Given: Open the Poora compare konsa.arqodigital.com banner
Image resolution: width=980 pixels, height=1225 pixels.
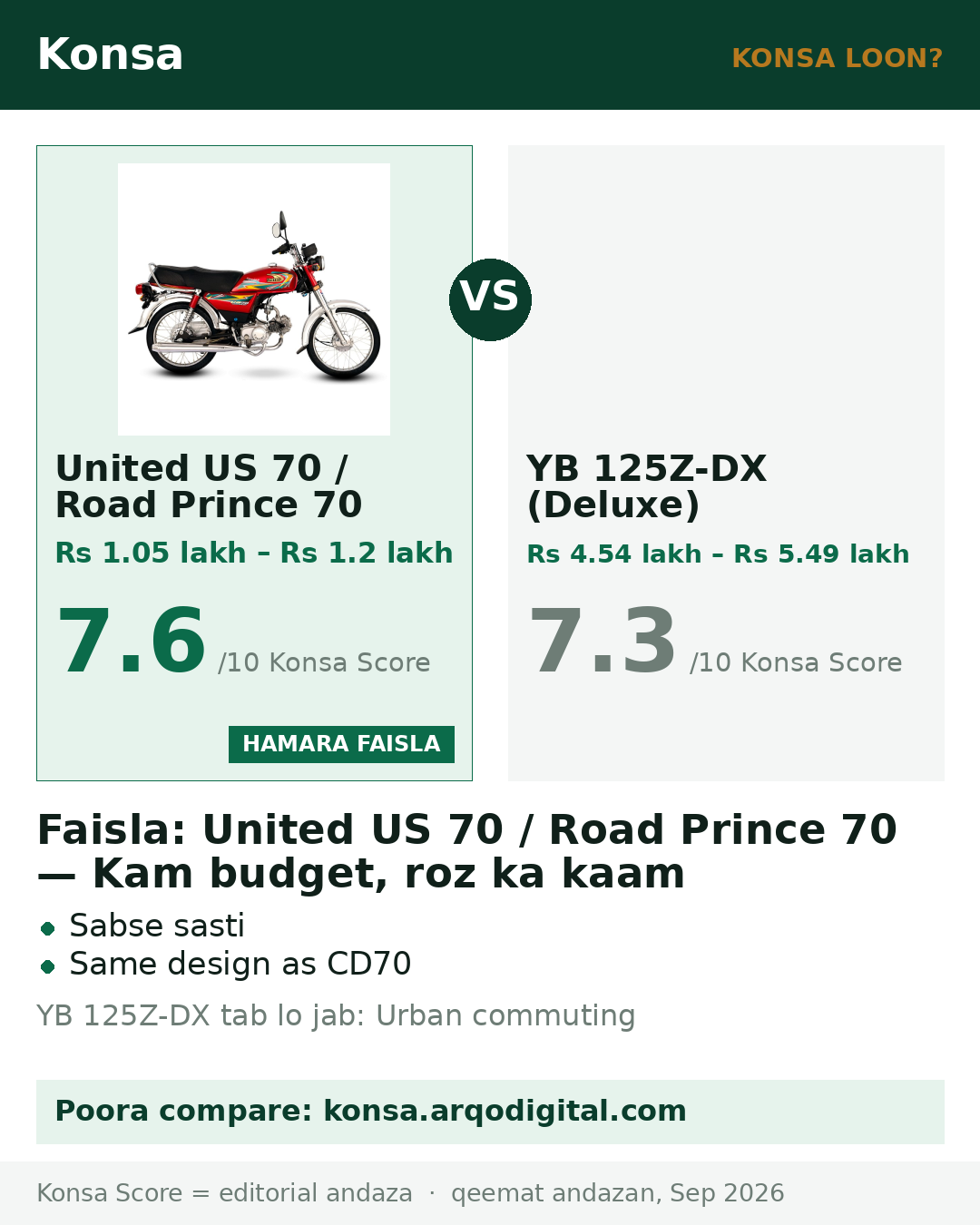Looking at the screenshot, I should pos(490,1112).
